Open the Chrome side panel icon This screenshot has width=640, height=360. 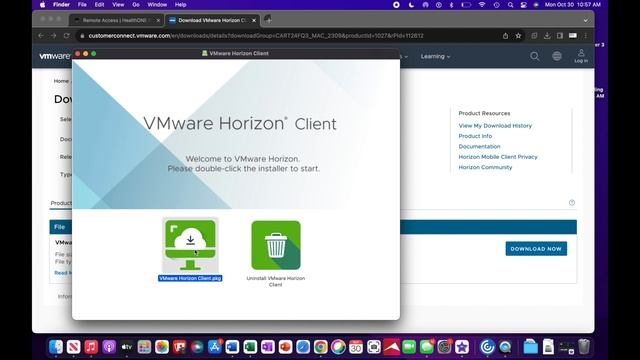pyautogui.click(x=560, y=36)
